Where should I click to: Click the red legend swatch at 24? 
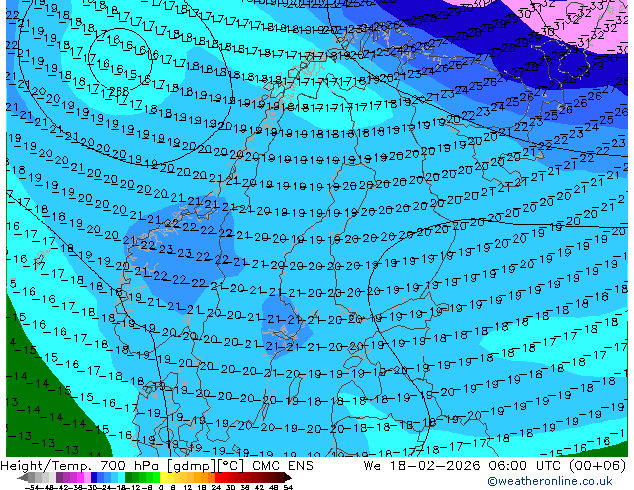pos(218,477)
